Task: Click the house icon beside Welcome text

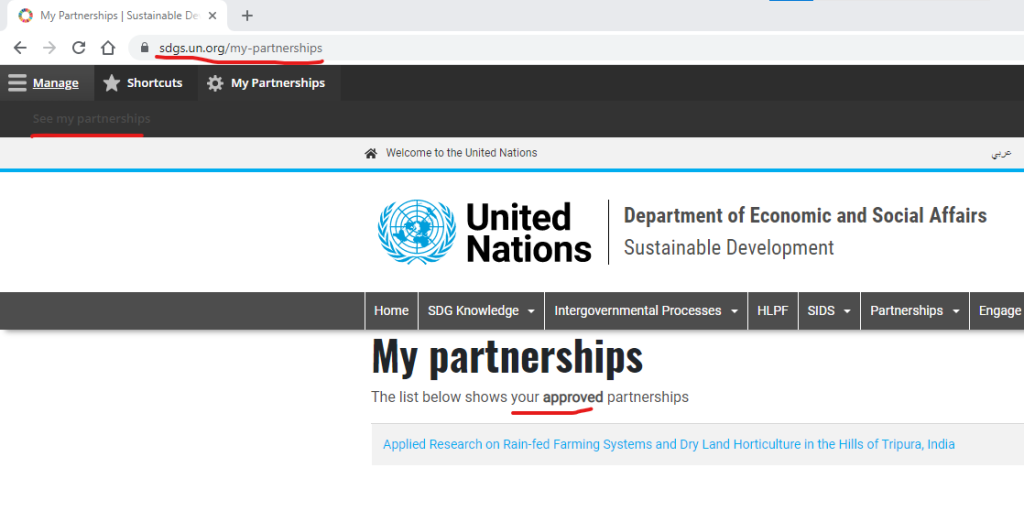Action: (x=371, y=154)
